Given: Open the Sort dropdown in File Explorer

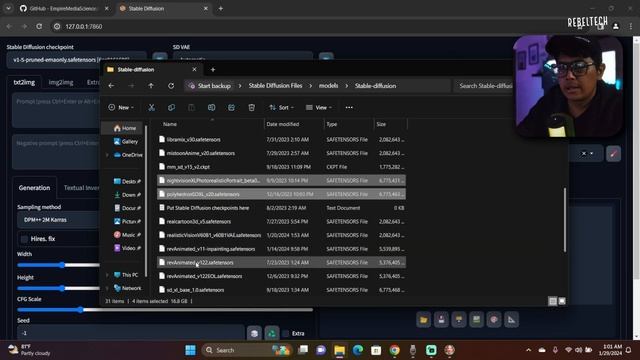Looking at the screenshot, I should pos(281,107).
